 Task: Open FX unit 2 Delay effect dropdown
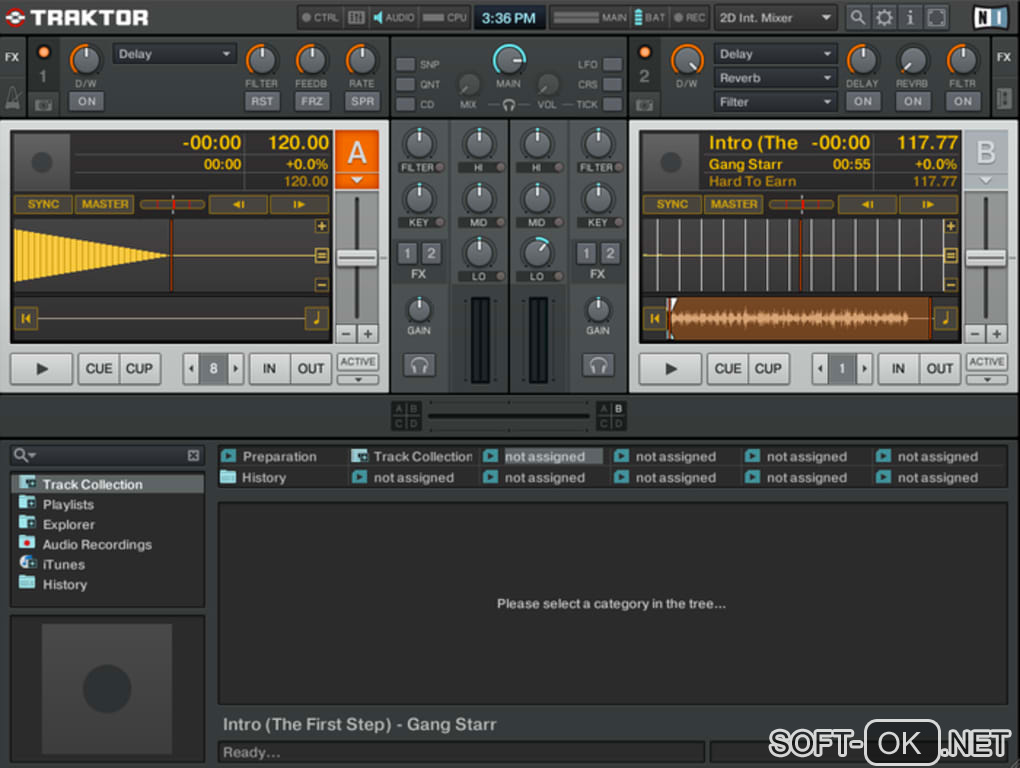[775, 54]
